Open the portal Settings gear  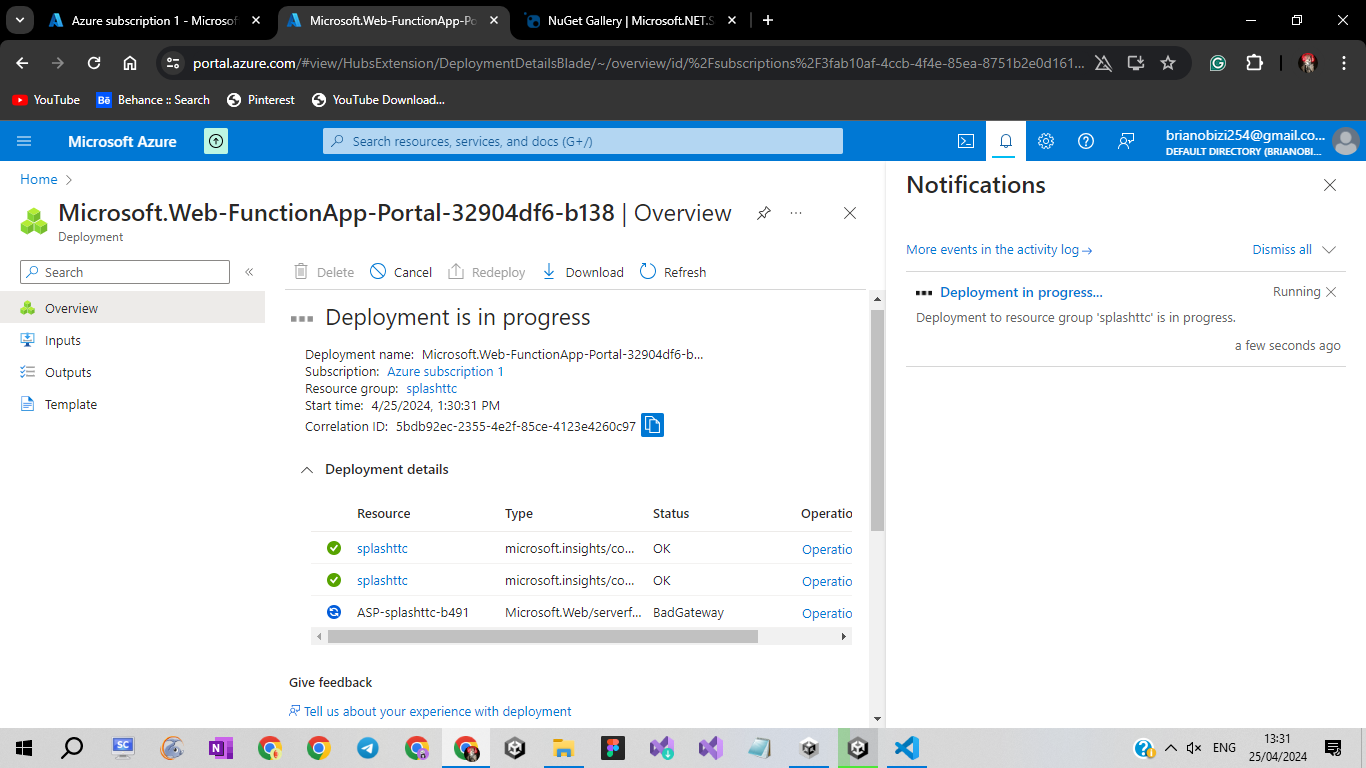click(1046, 141)
